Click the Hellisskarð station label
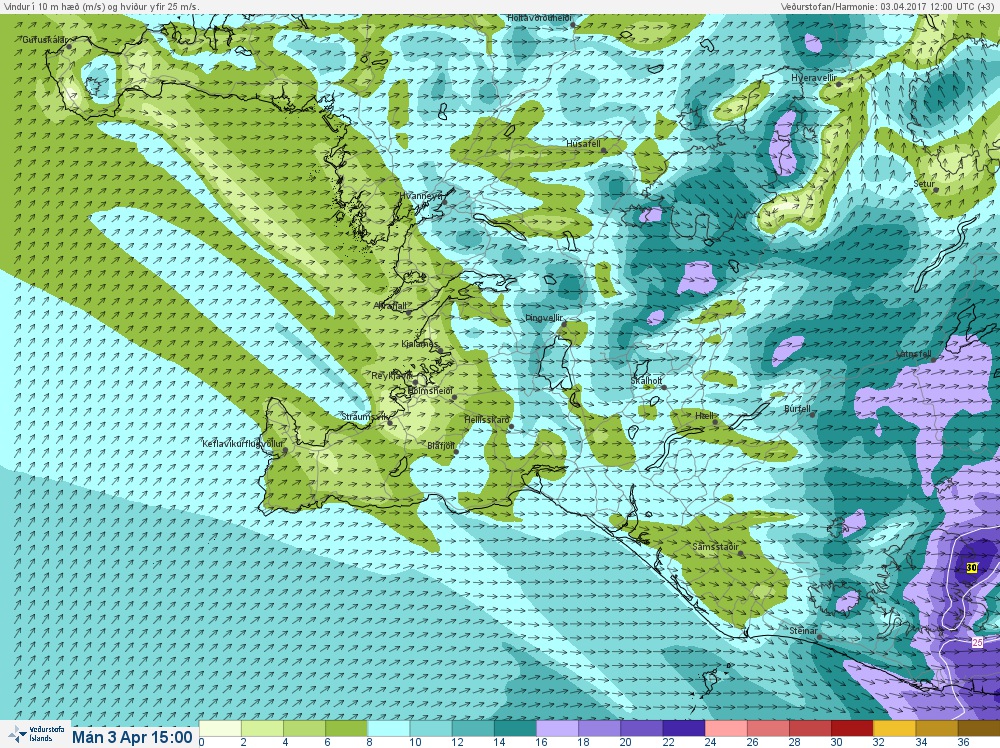Image resolution: width=1000 pixels, height=748 pixels. 487,420
